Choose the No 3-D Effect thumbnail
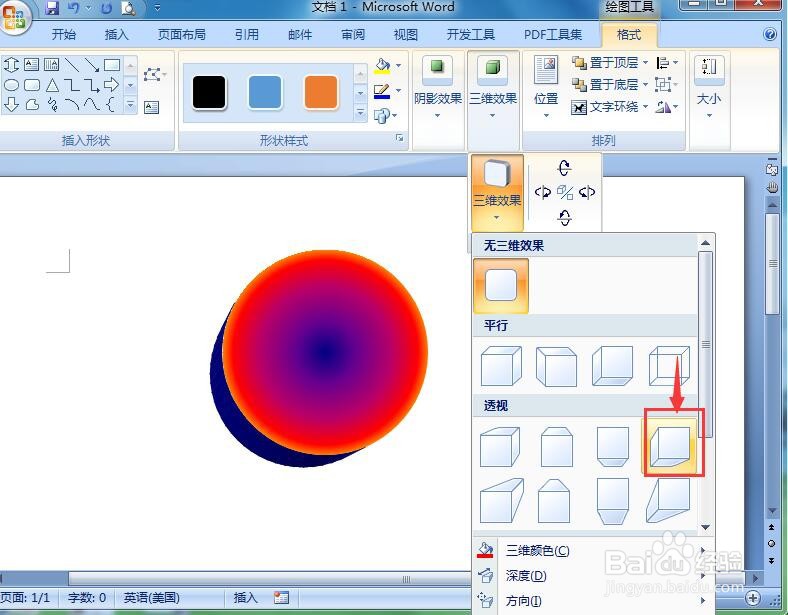788x615 pixels. tap(501, 285)
